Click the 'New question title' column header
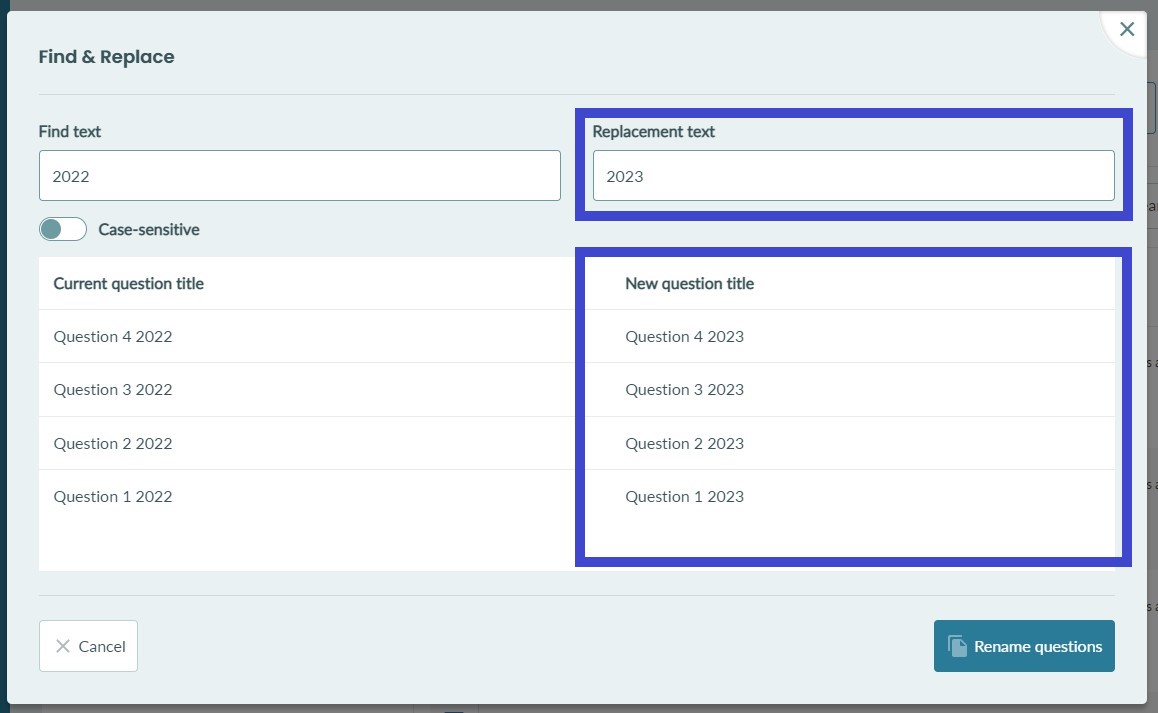1158x713 pixels. (x=690, y=284)
